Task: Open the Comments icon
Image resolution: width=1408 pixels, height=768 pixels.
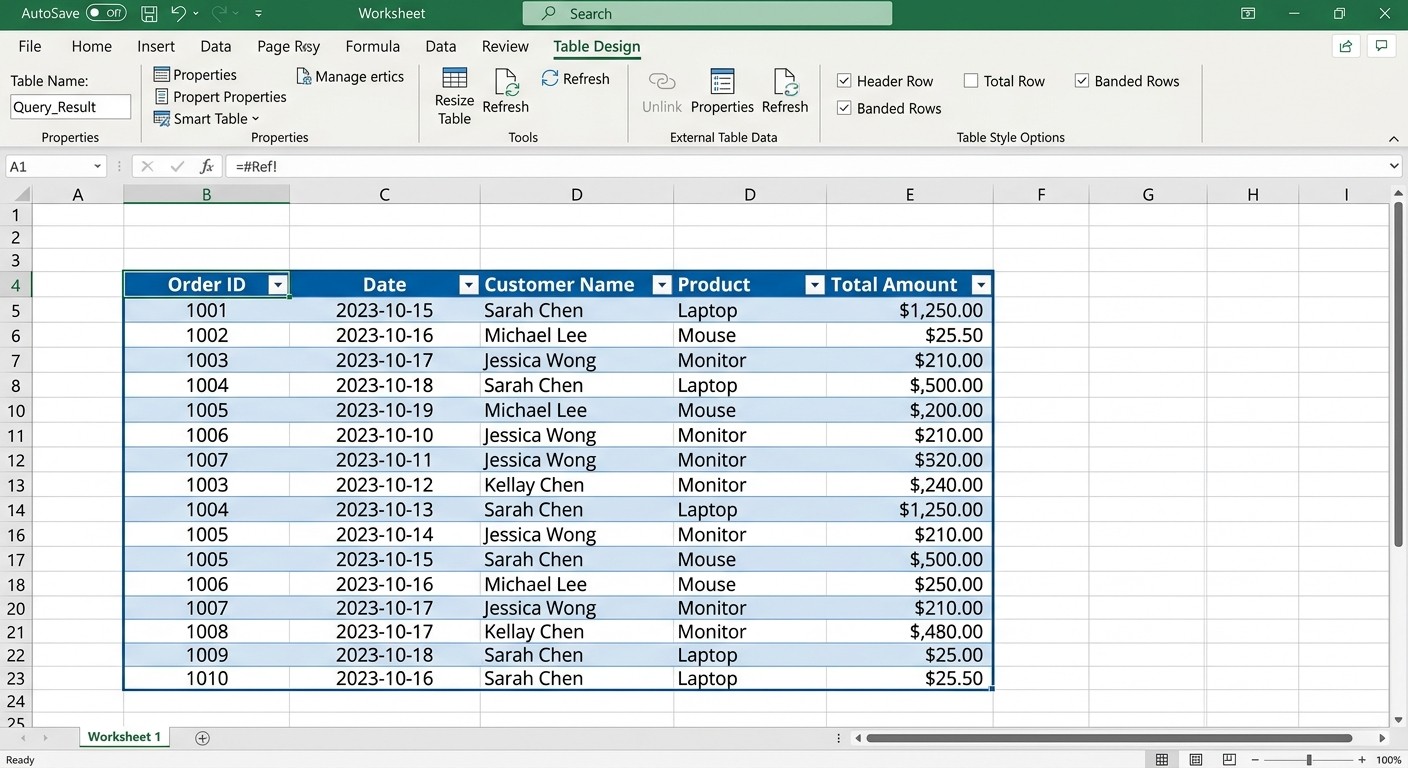Action: [1381, 46]
